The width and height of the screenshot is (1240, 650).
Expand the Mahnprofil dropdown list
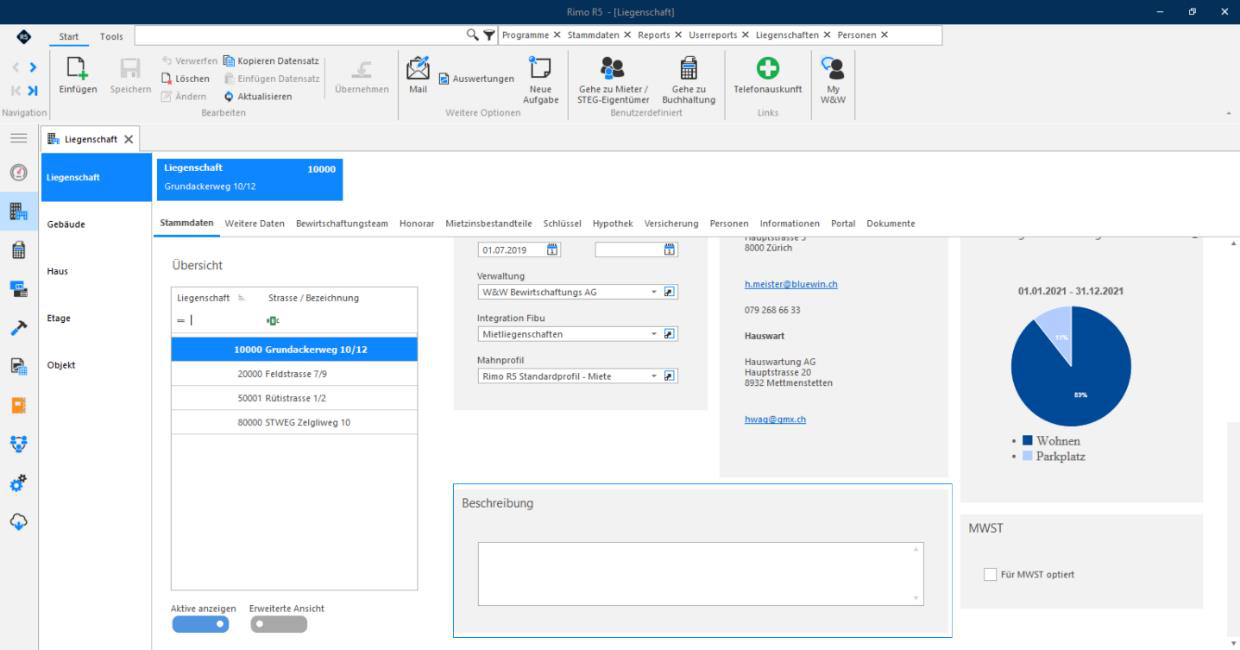pos(654,376)
